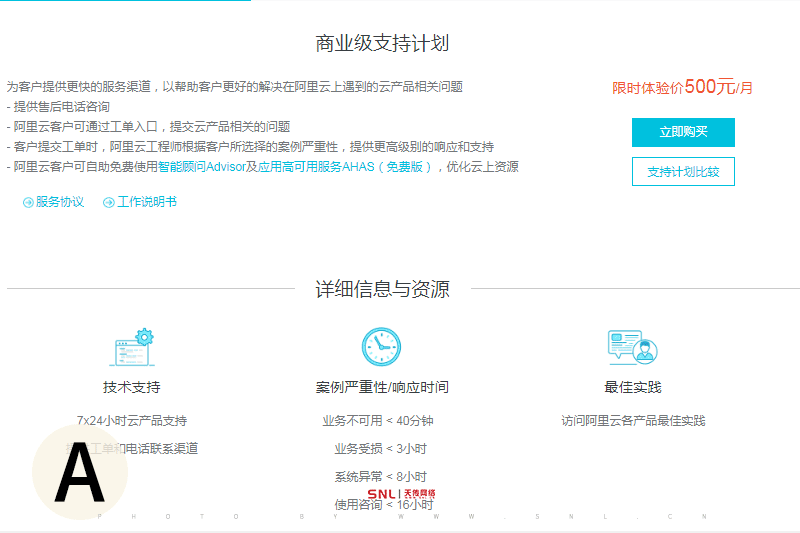Open the 支持计划比较 button
The image size is (800, 533).
coord(683,172)
